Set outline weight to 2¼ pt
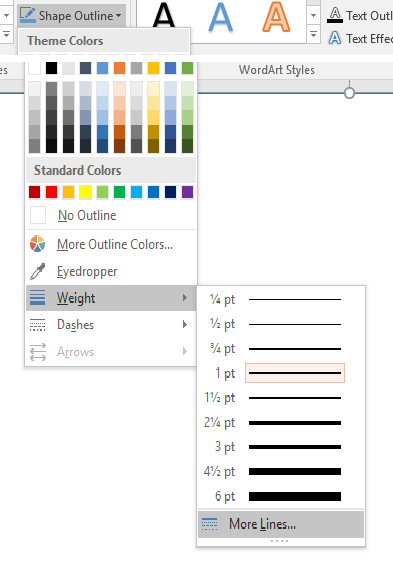Image resolution: width=393 pixels, height=563 pixels. click(x=281, y=423)
